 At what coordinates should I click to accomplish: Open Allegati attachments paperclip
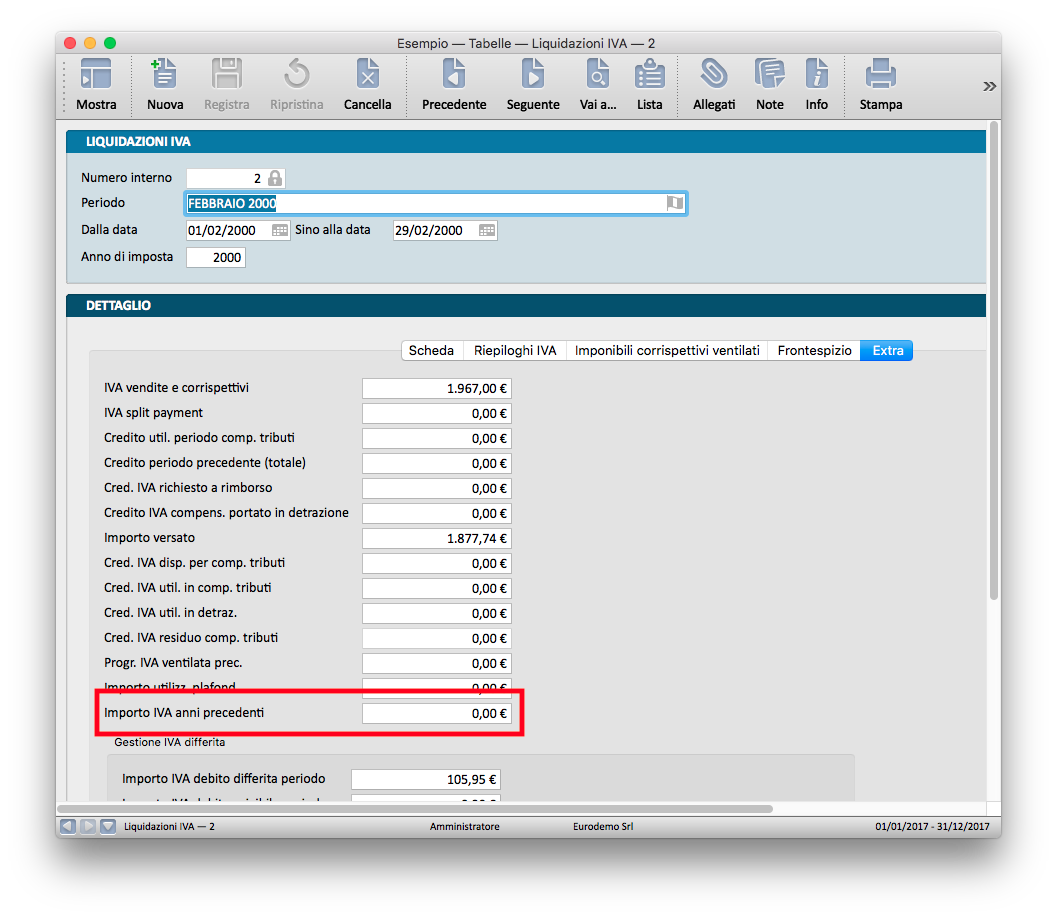[713, 76]
